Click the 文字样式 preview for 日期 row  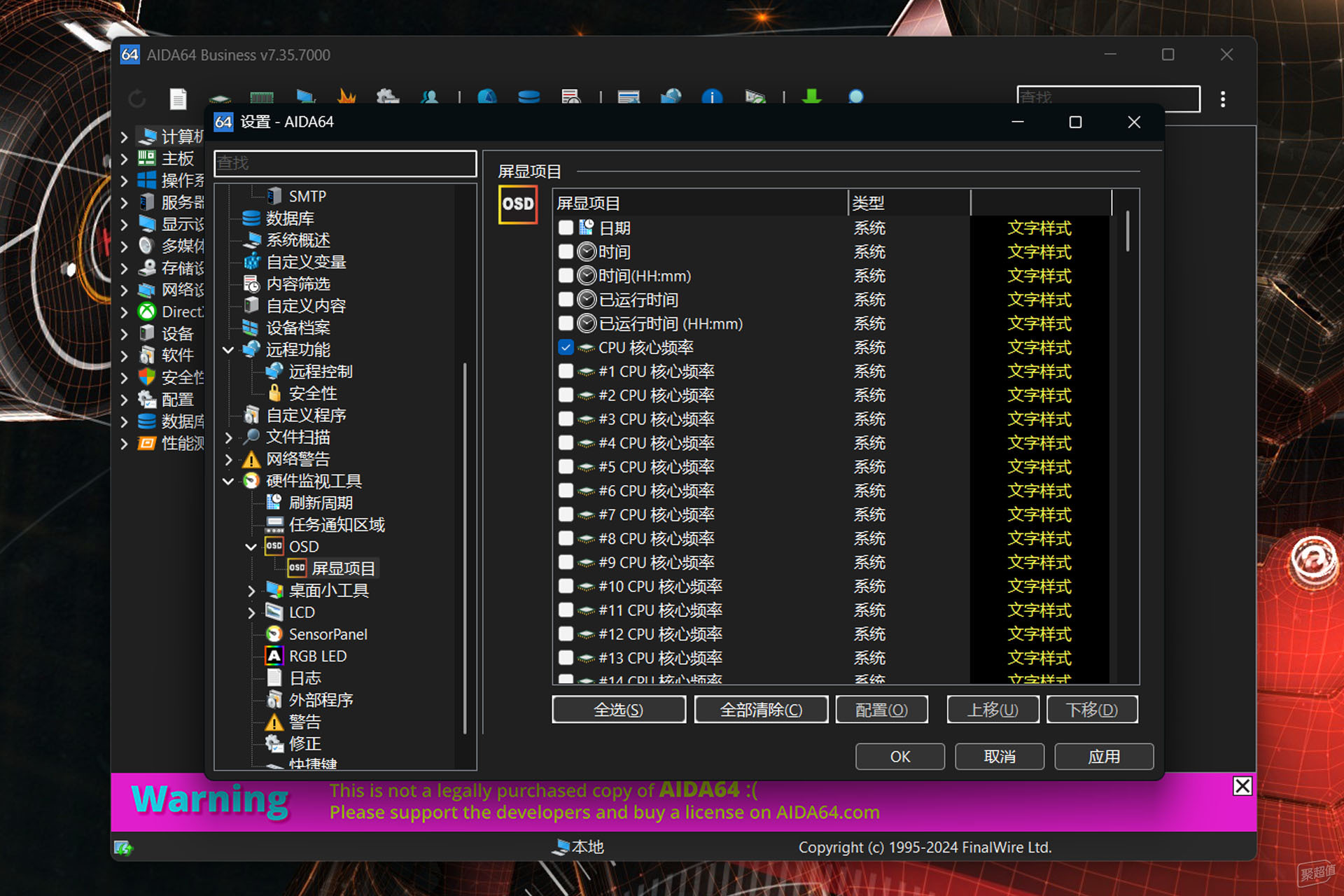click(x=1039, y=228)
